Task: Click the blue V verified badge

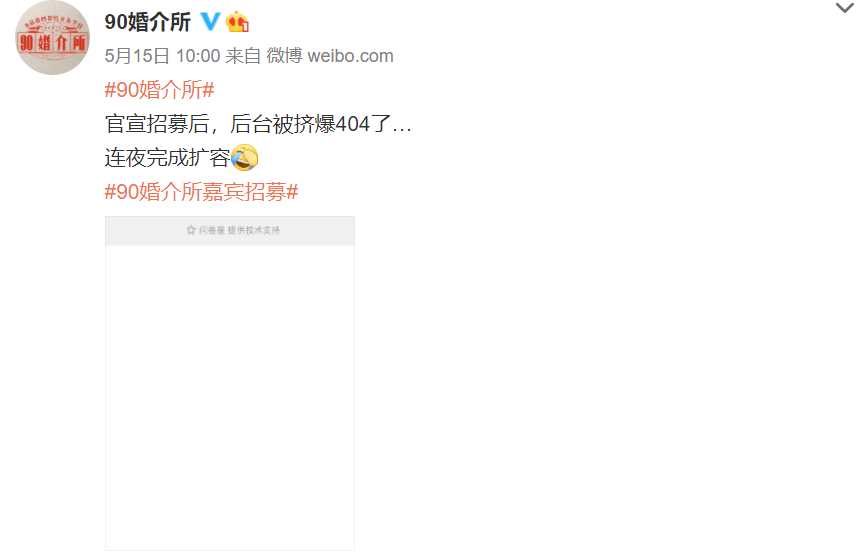Action: [x=210, y=22]
